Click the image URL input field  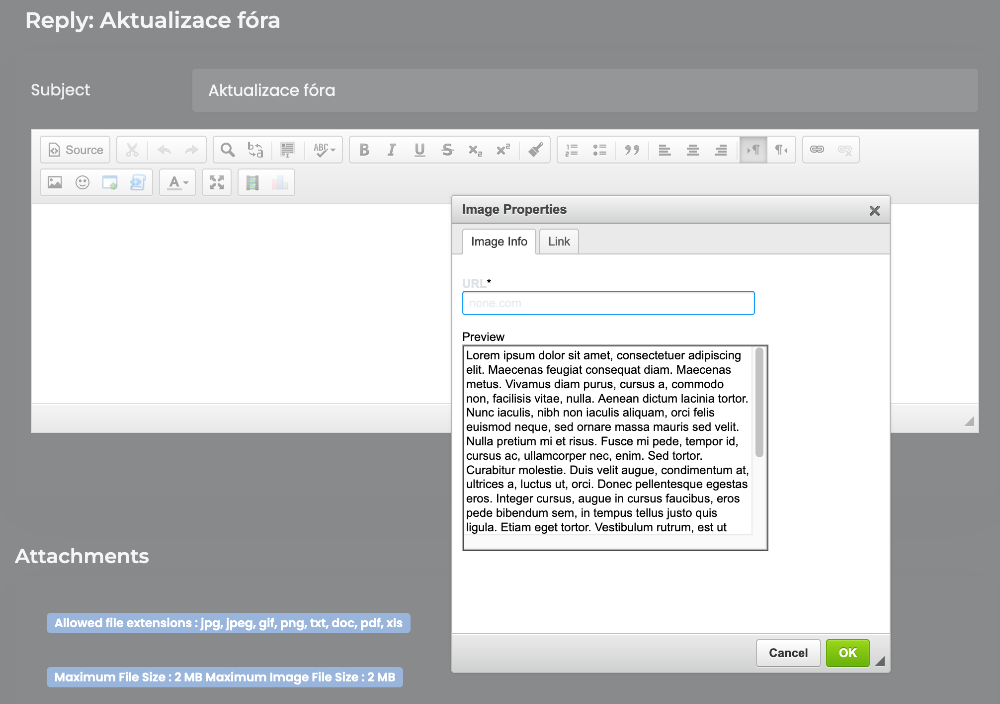point(608,303)
